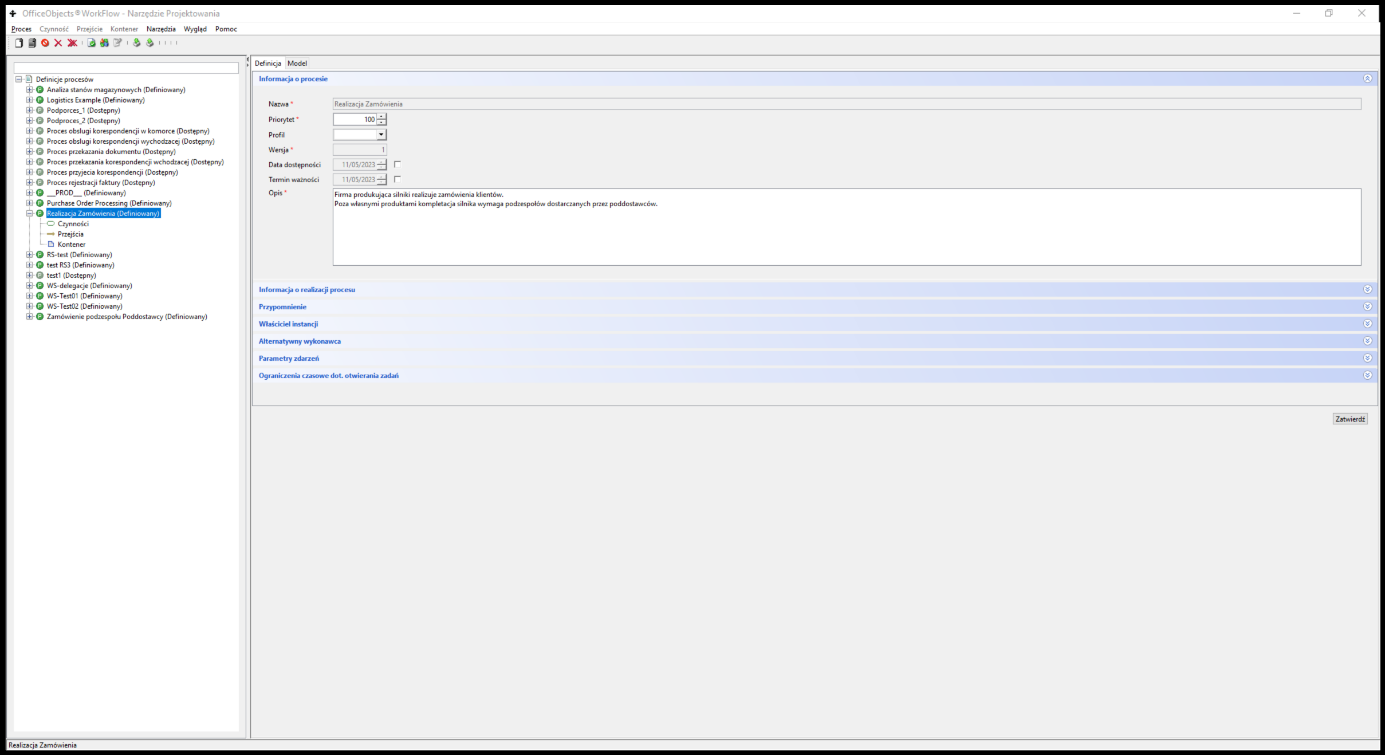Click the edit document toolbar icon

click(118, 43)
